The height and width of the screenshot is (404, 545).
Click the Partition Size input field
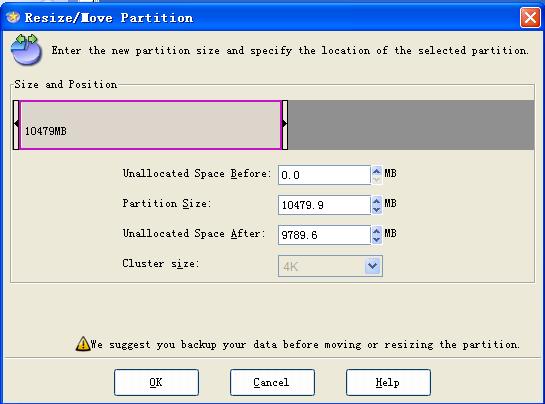point(324,205)
